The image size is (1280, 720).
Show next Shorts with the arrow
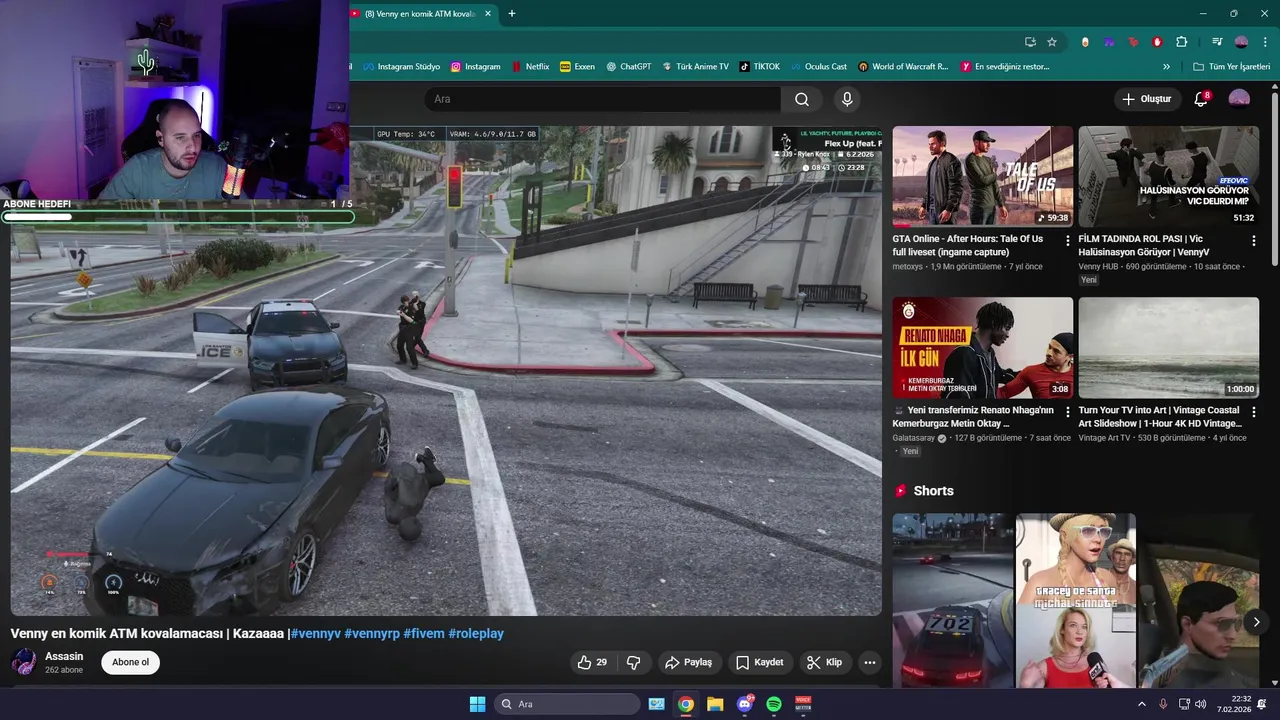pos(1256,621)
